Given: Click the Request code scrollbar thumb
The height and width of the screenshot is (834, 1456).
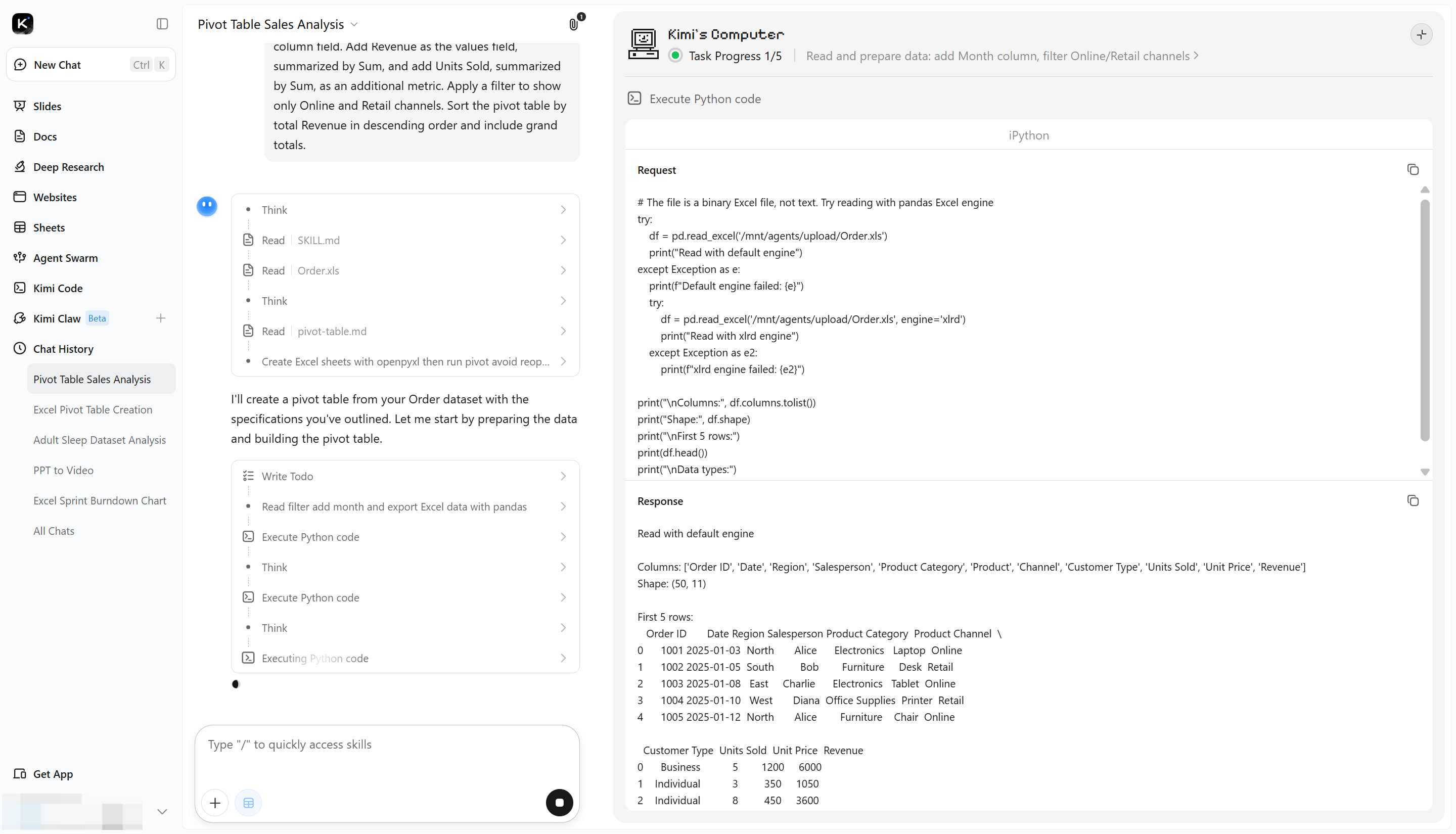Looking at the screenshot, I should pos(1425,321).
